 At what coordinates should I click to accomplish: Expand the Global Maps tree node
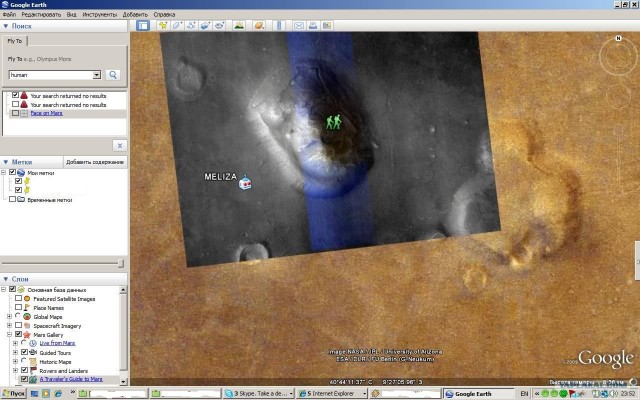pyautogui.click(x=9, y=316)
